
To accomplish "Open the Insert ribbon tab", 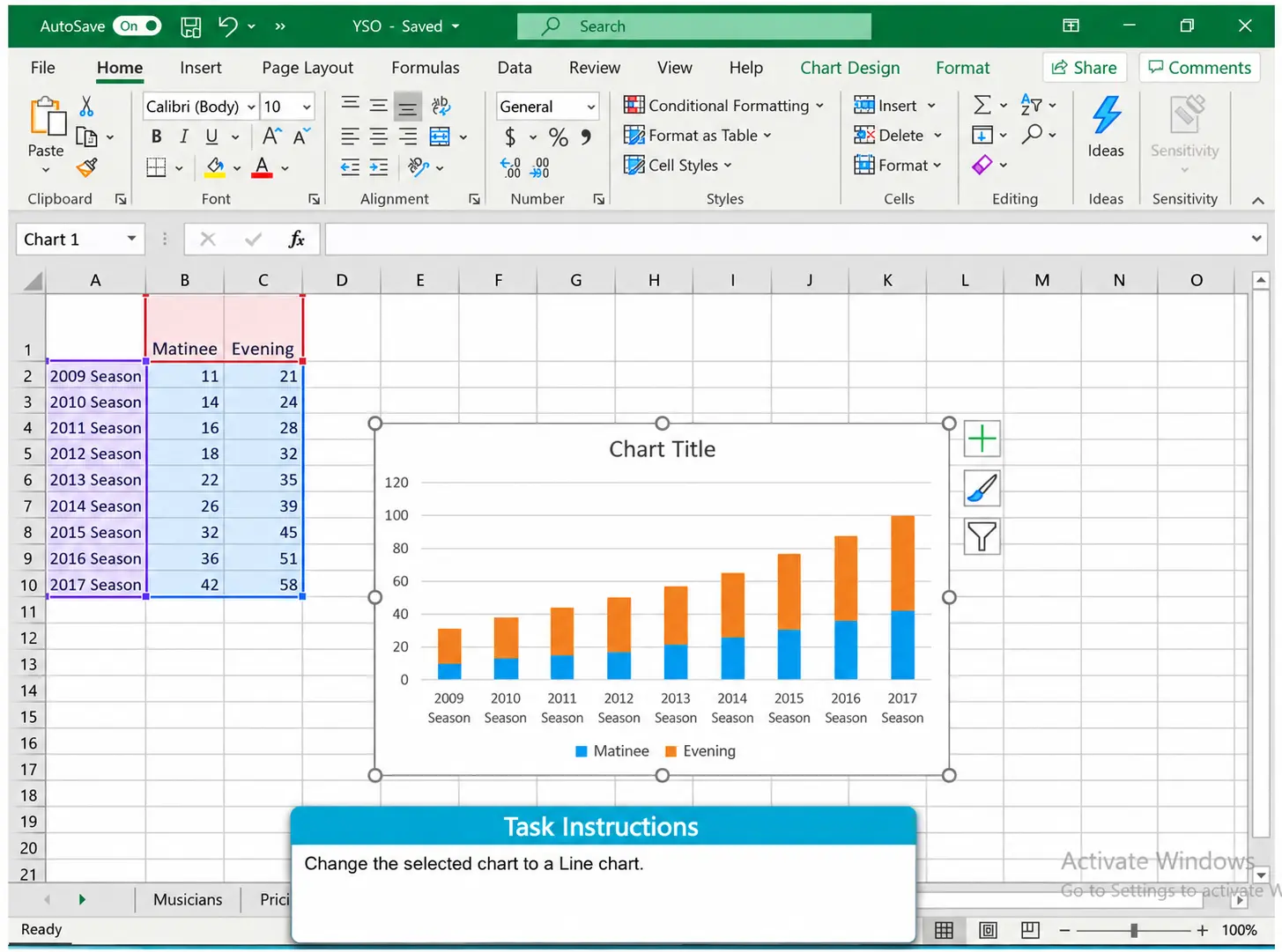I will click(x=201, y=68).
